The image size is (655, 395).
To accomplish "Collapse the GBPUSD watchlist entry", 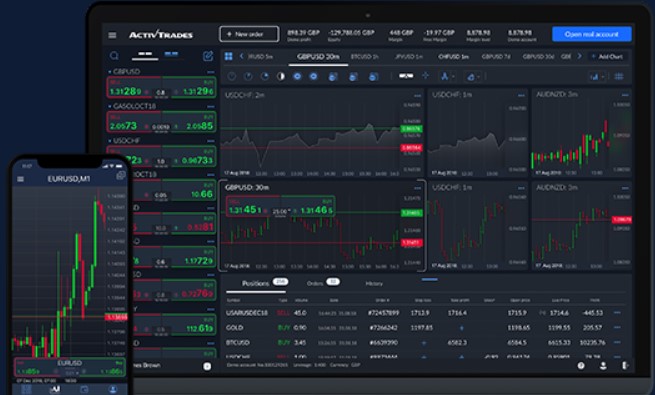I will (109, 72).
